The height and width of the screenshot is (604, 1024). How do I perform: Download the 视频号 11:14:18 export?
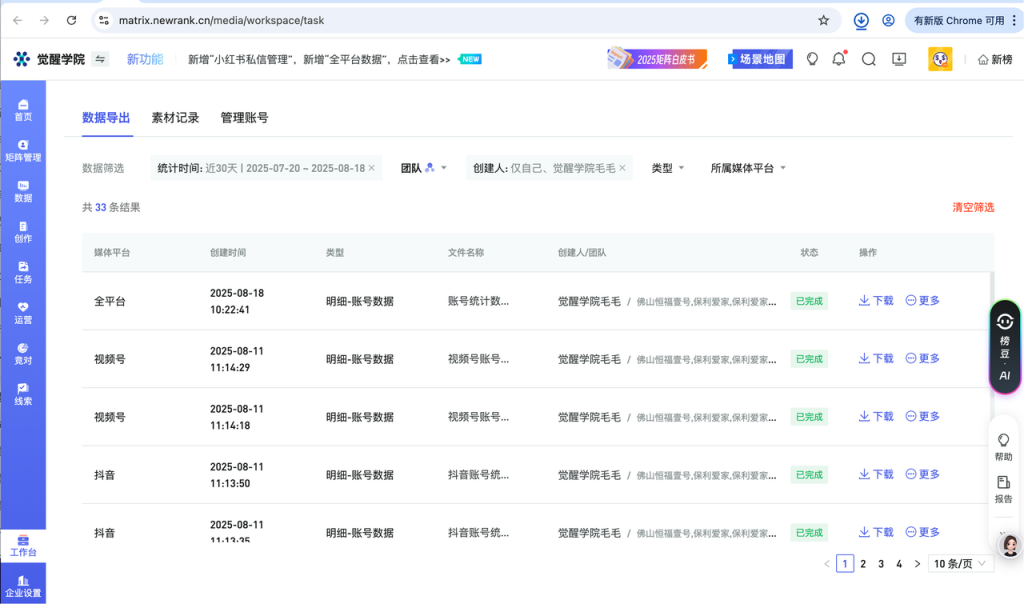coord(876,417)
